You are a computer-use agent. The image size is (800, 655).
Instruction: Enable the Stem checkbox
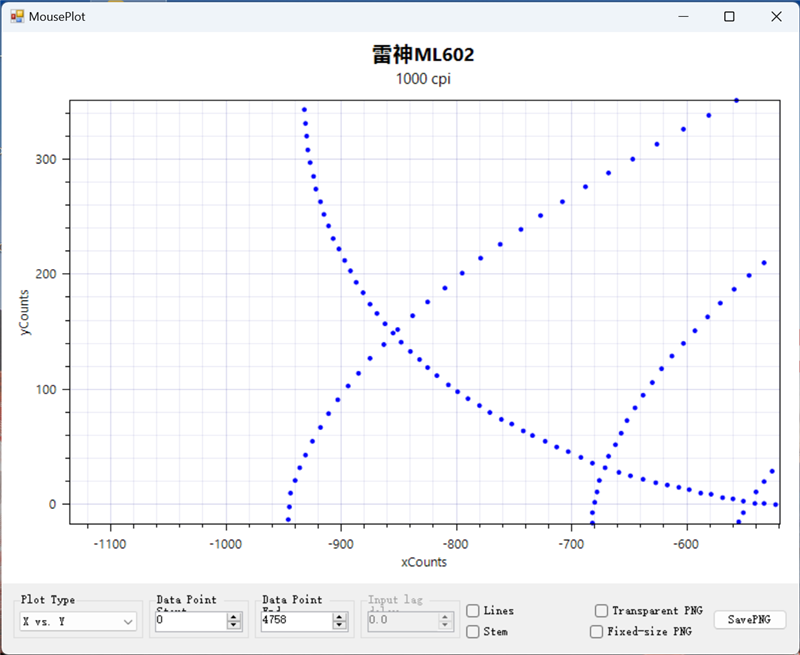click(x=473, y=632)
